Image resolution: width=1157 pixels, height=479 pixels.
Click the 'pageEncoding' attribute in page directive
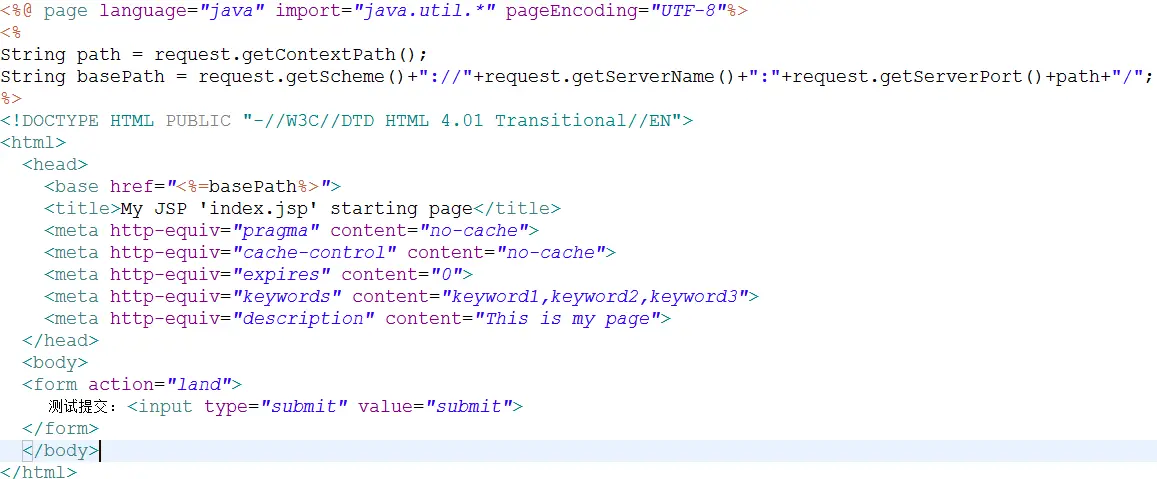570,11
